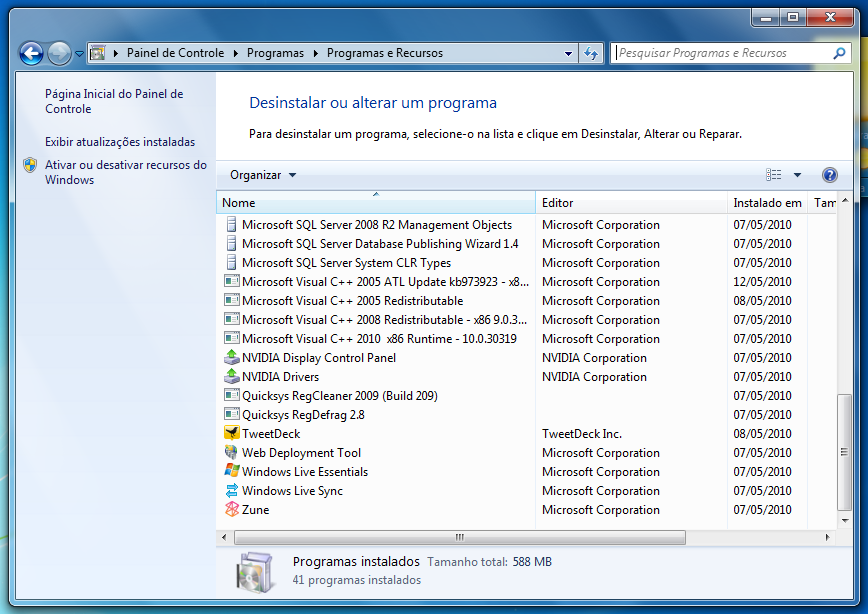This screenshot has width=868, height=614.
Task: Click the change view icon button
Action: 773,175
